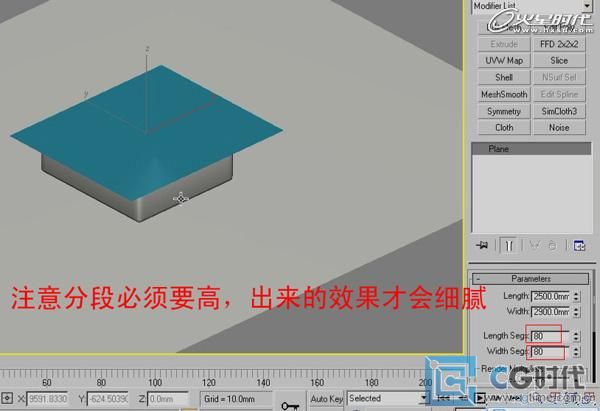600x411 pixels.
Task: Toggle Absolute Mode Transform Type-In icon
Action: 7,398
